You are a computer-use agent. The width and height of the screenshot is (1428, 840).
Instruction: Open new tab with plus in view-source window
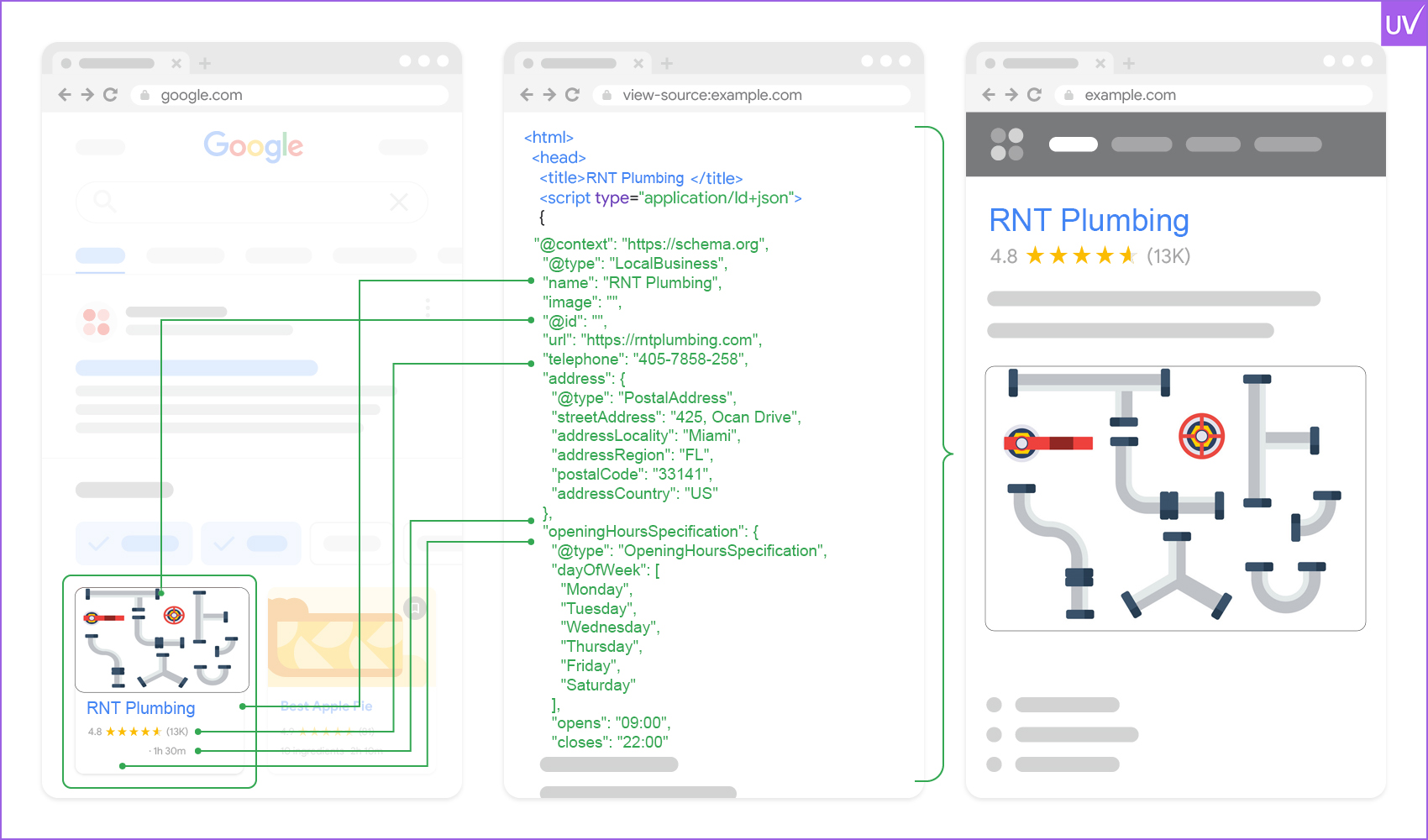[667, 64]
